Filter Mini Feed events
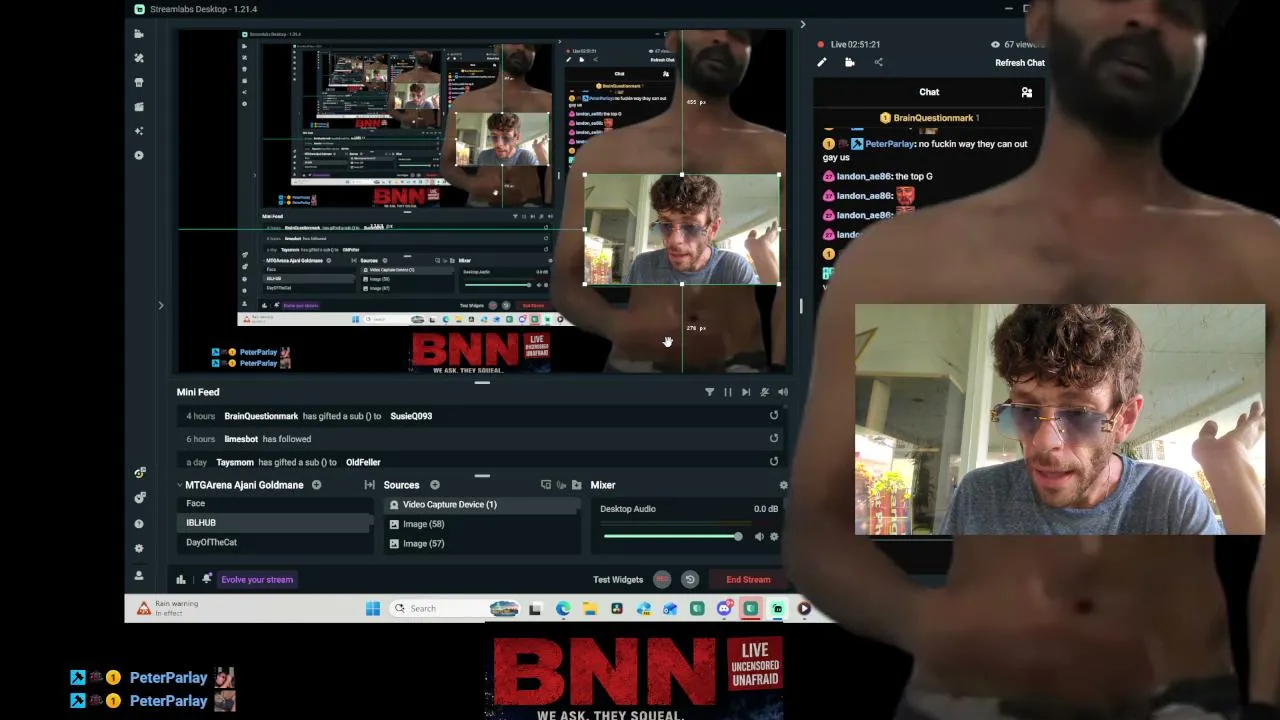The image size is (1280, 720). pyautogui.click(x=710, y=392)
